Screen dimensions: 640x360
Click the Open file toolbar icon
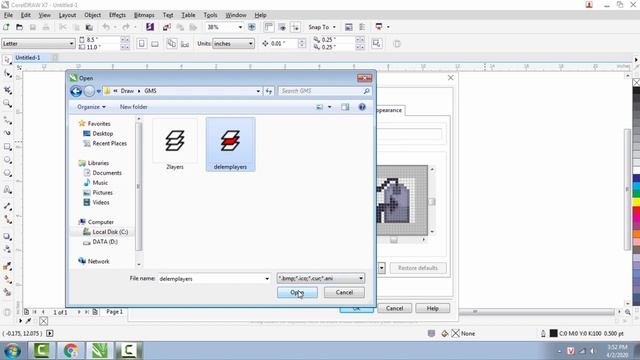pyautogui.click(x=19, y=27)
